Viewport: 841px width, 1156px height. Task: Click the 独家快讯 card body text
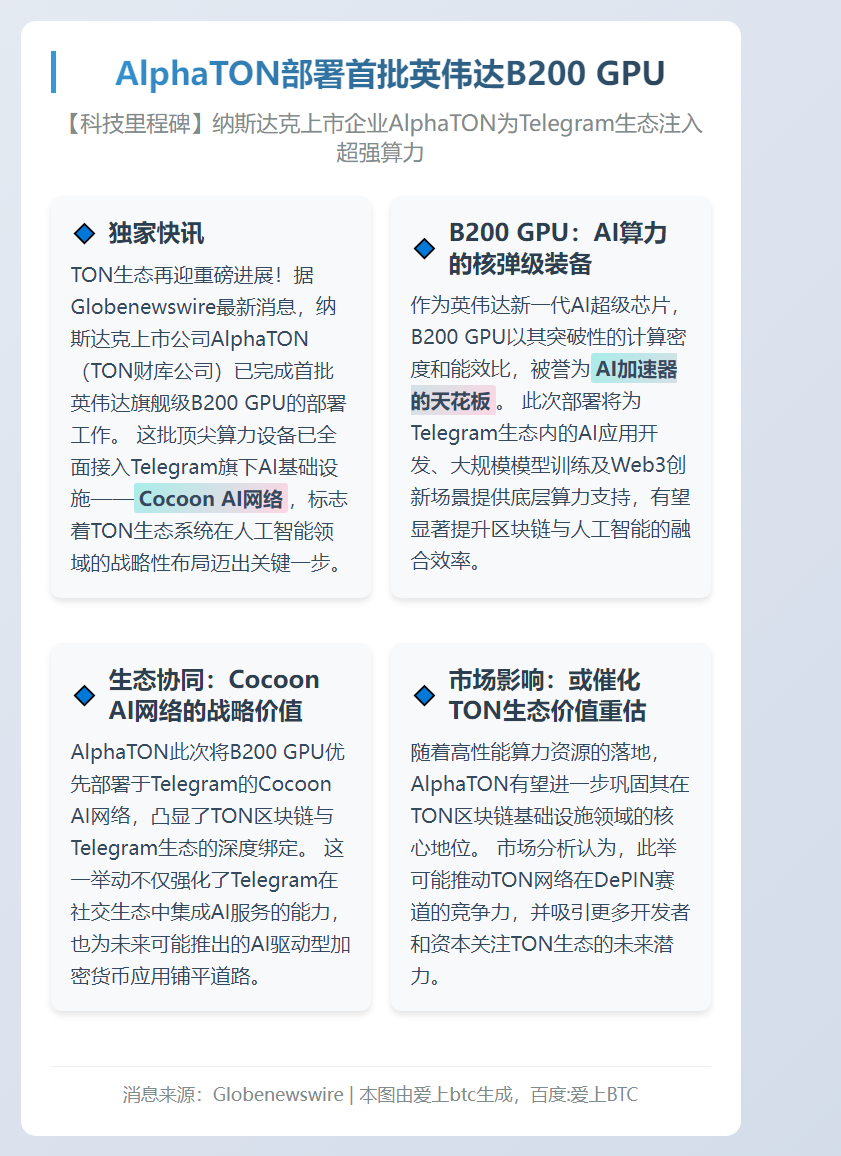[x=210, y=420]
